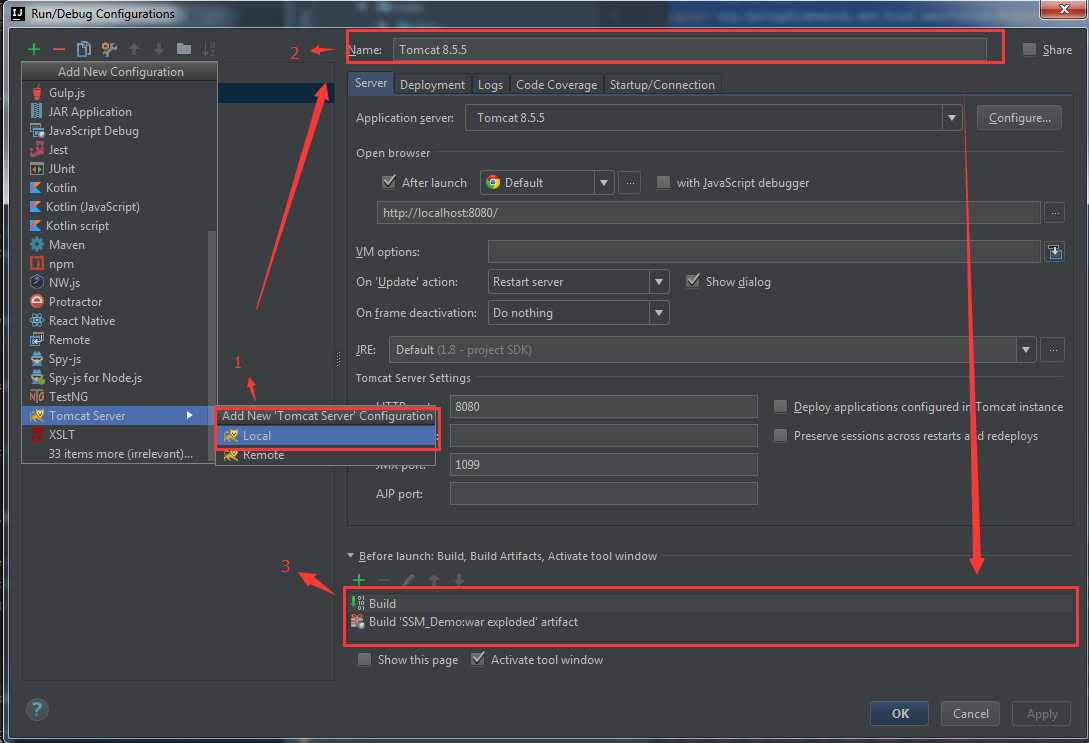Switch to the Deployment tab
Viewport: 1089px width, 743px height.
[432, 85]
